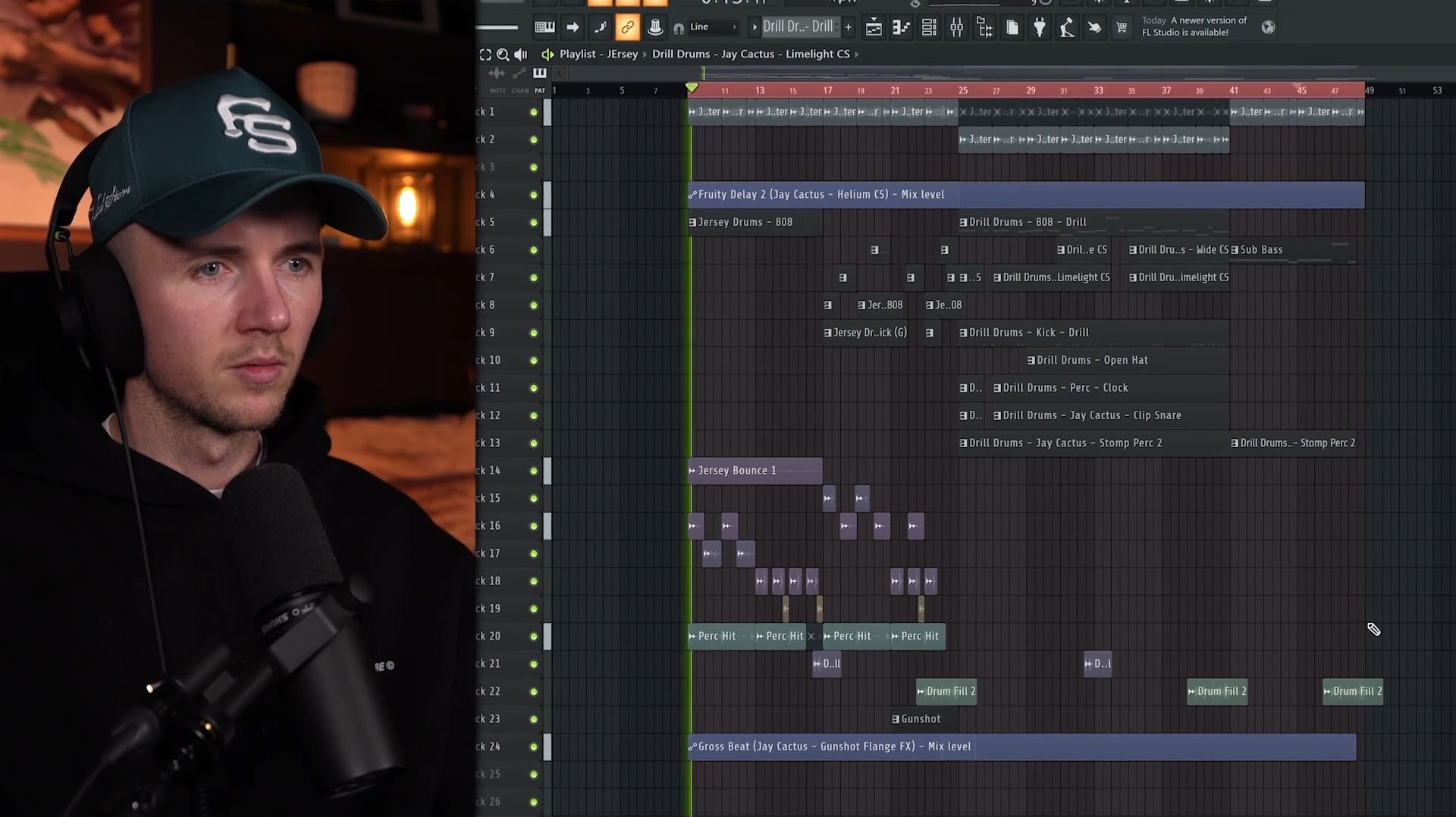Click the magnet snap icon beside Line

pyautogui.click(x=679, y=28)
